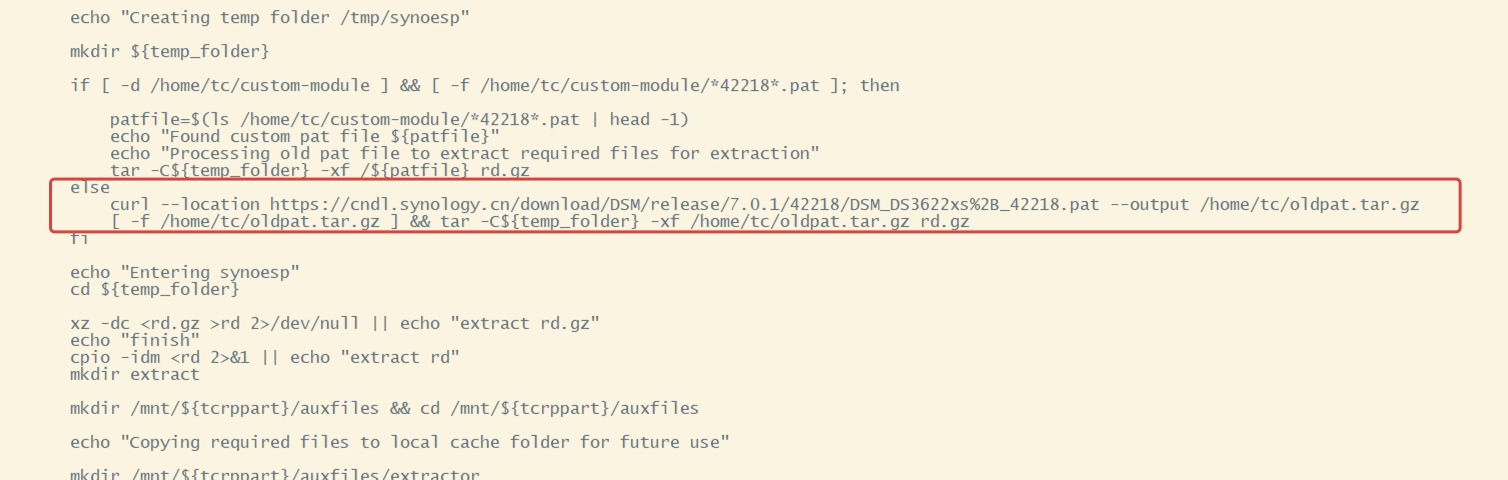Click the 'mkdir /mnt/${tcrppart}/auxfiles && cd' line

[x=385, y=408]
